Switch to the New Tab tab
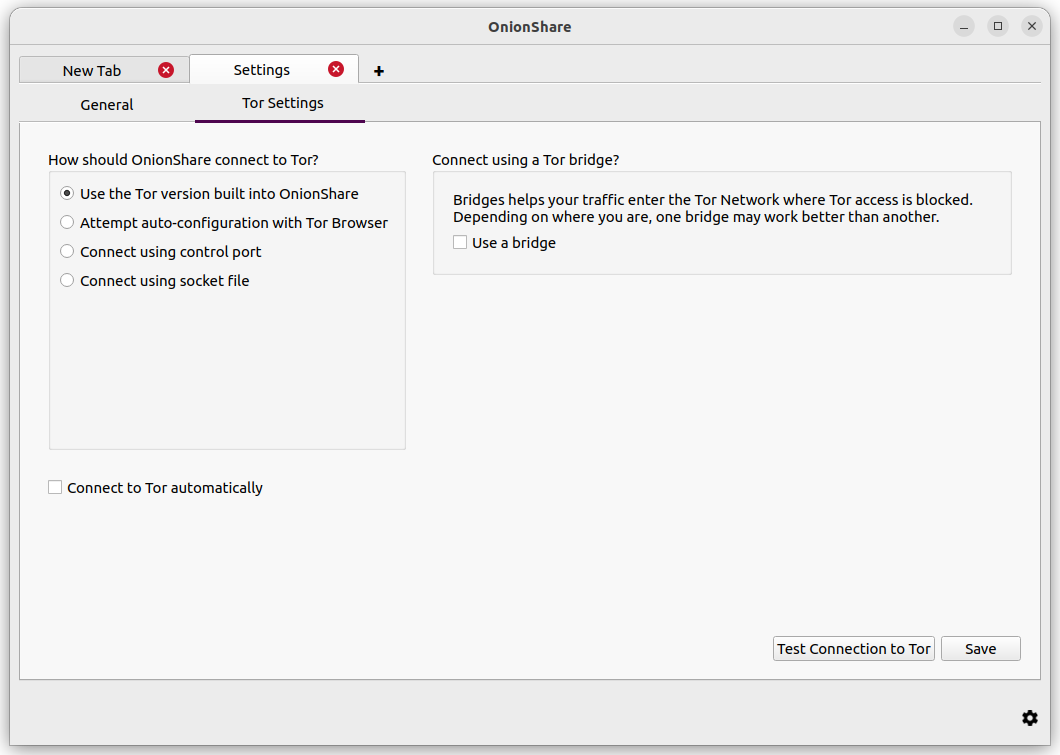 pyautogui.click(x=92, y=70)
